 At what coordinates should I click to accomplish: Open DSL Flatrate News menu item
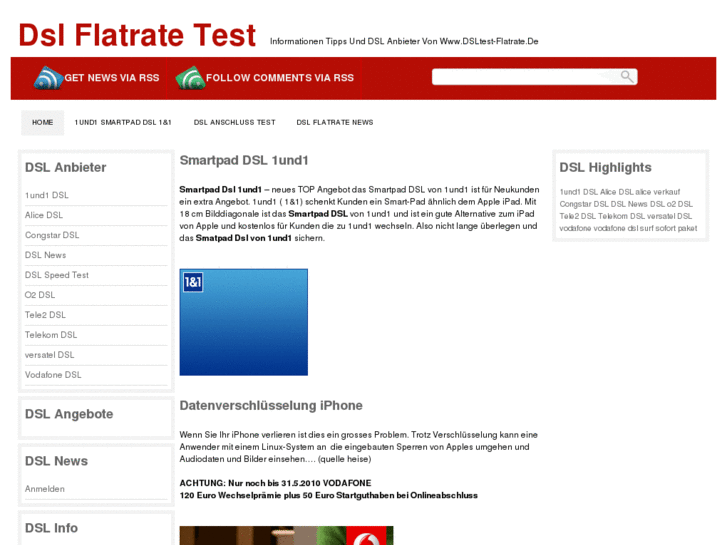(x=335, y=122)
